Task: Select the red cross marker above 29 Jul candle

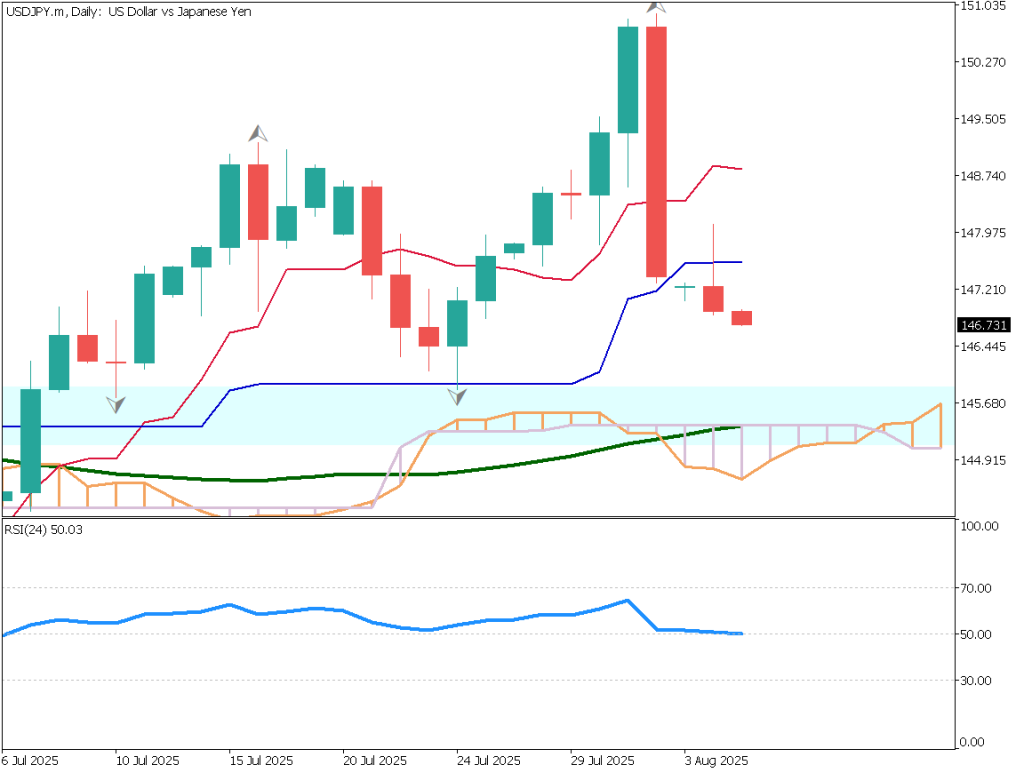Action: pyautogui.click(x=571, y=196)
